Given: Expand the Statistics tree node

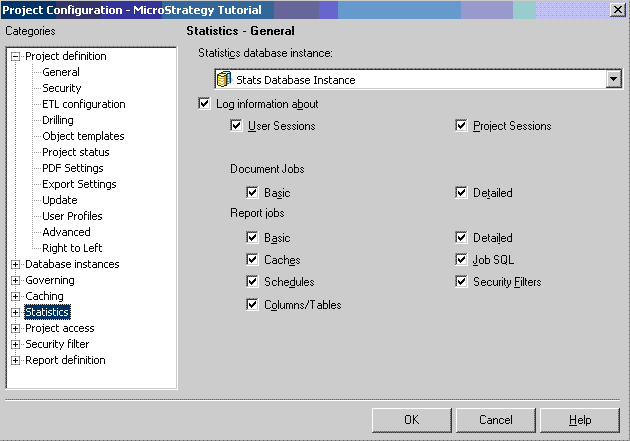Looking at the screenshot, I should (15, 312).
